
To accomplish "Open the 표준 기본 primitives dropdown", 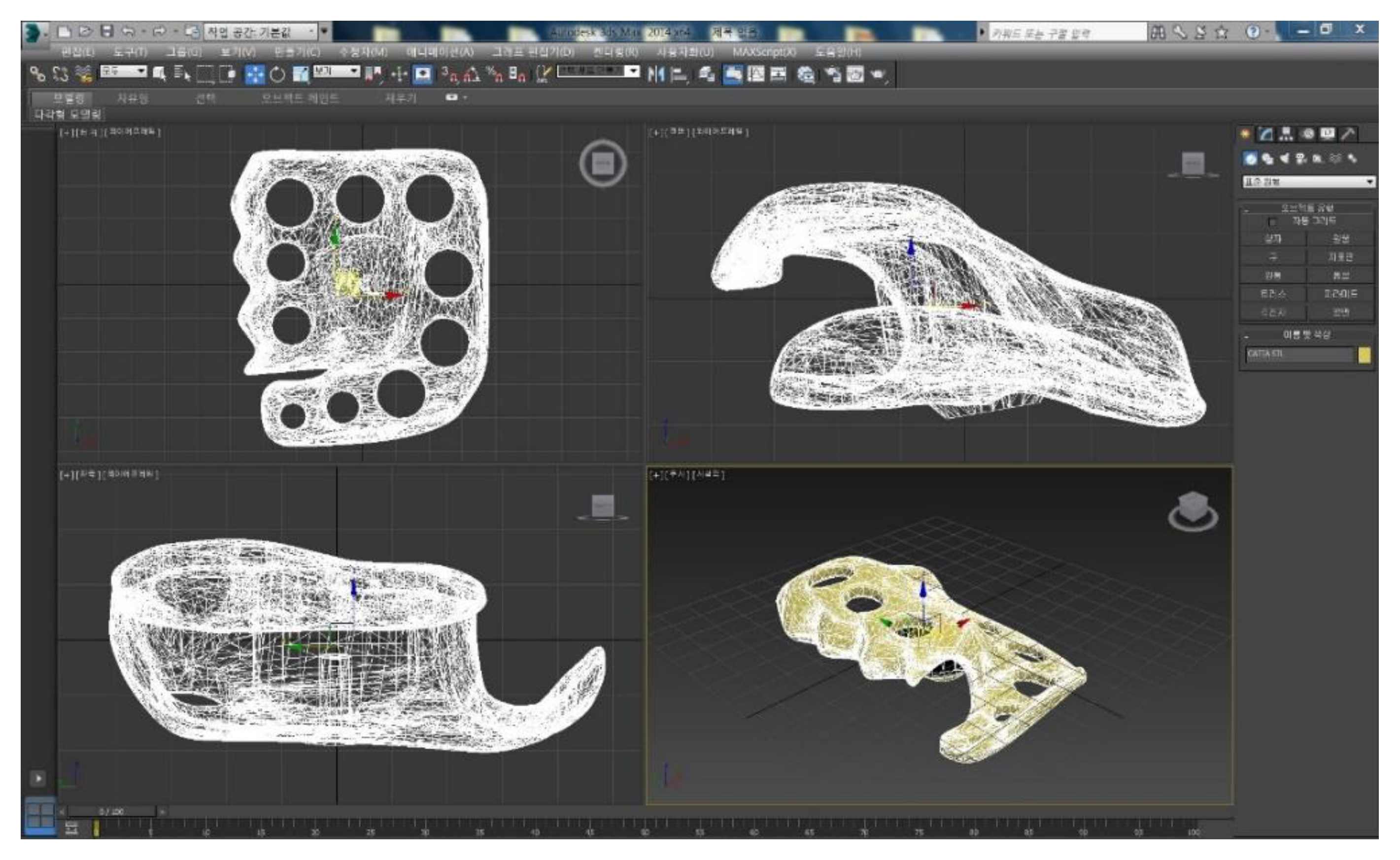I will point(1308,182).
